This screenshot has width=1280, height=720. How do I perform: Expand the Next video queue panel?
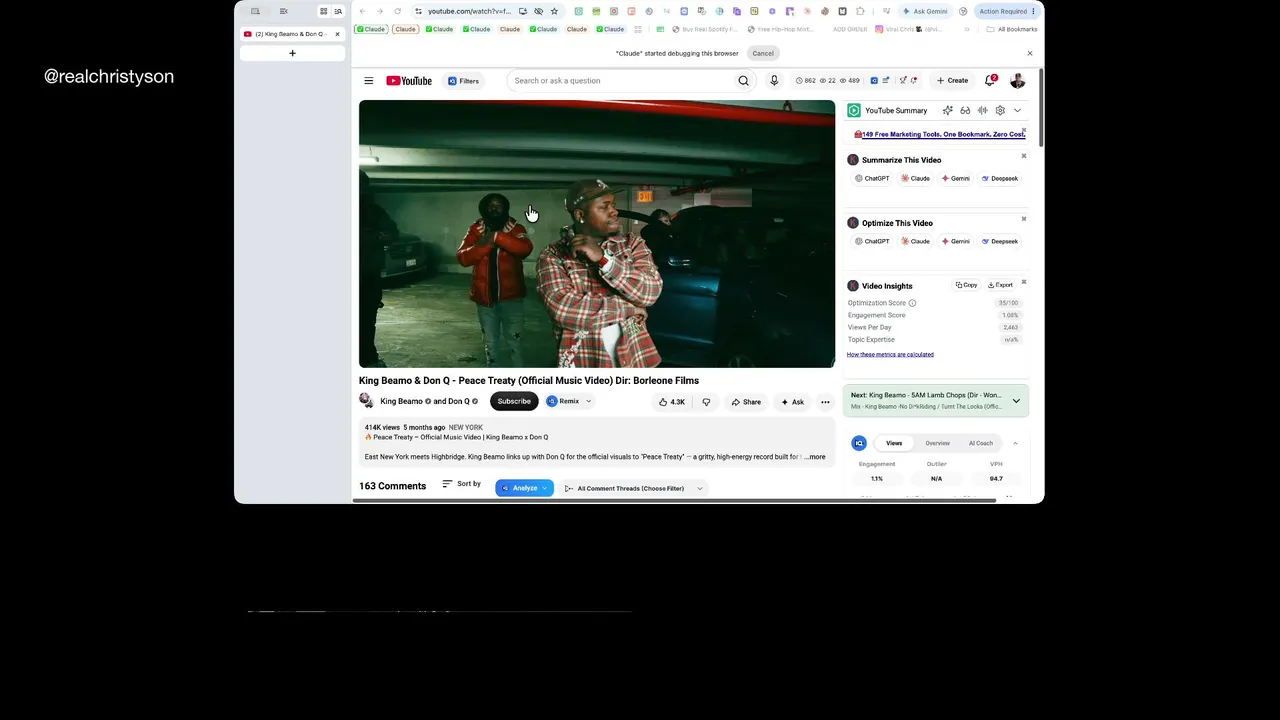coord(1016,401)
